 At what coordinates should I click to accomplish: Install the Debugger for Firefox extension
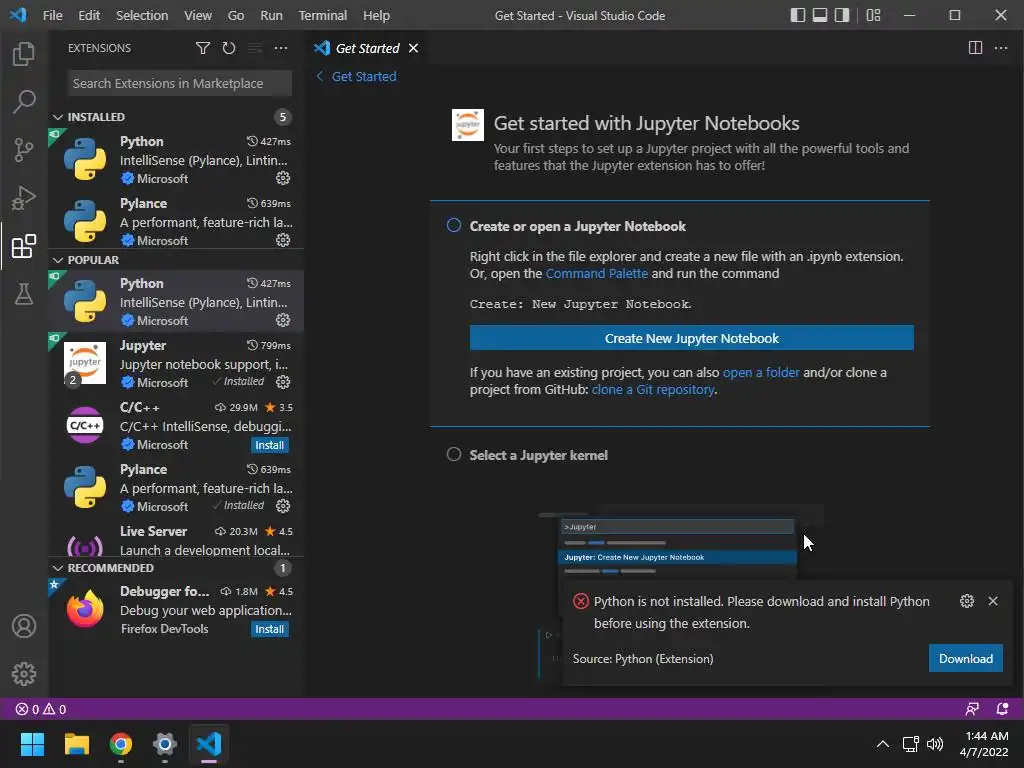[x=269, y=629]
